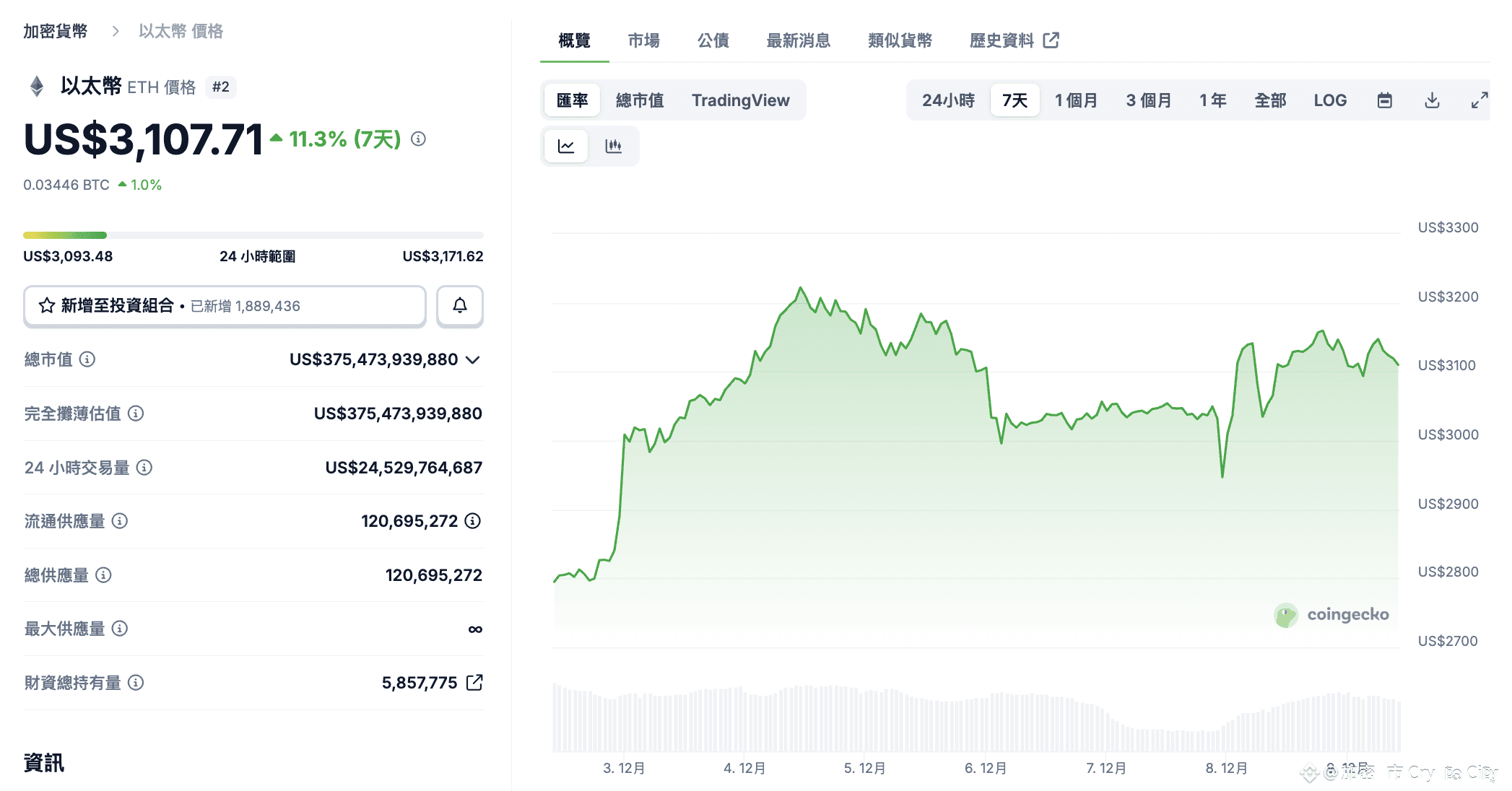The image size is (1512, 791).
Task: Show info for 7-day percentage change
Action: point(418,139)
